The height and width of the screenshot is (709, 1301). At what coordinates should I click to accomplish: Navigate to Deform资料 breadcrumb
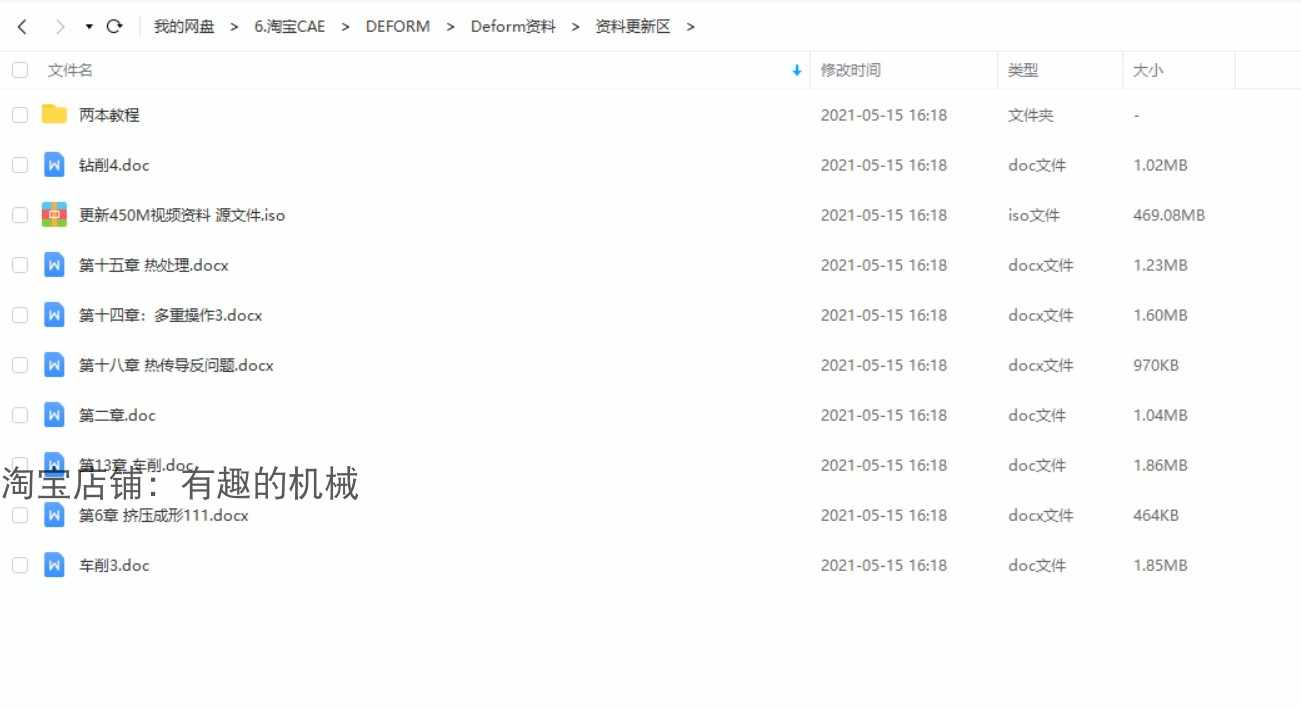[513, 27]
